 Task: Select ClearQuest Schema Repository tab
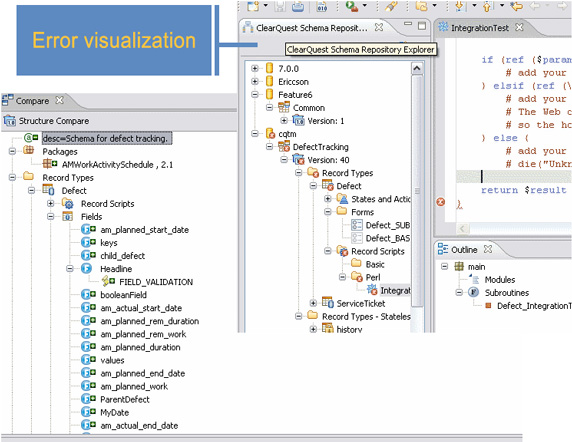[312, 28]
